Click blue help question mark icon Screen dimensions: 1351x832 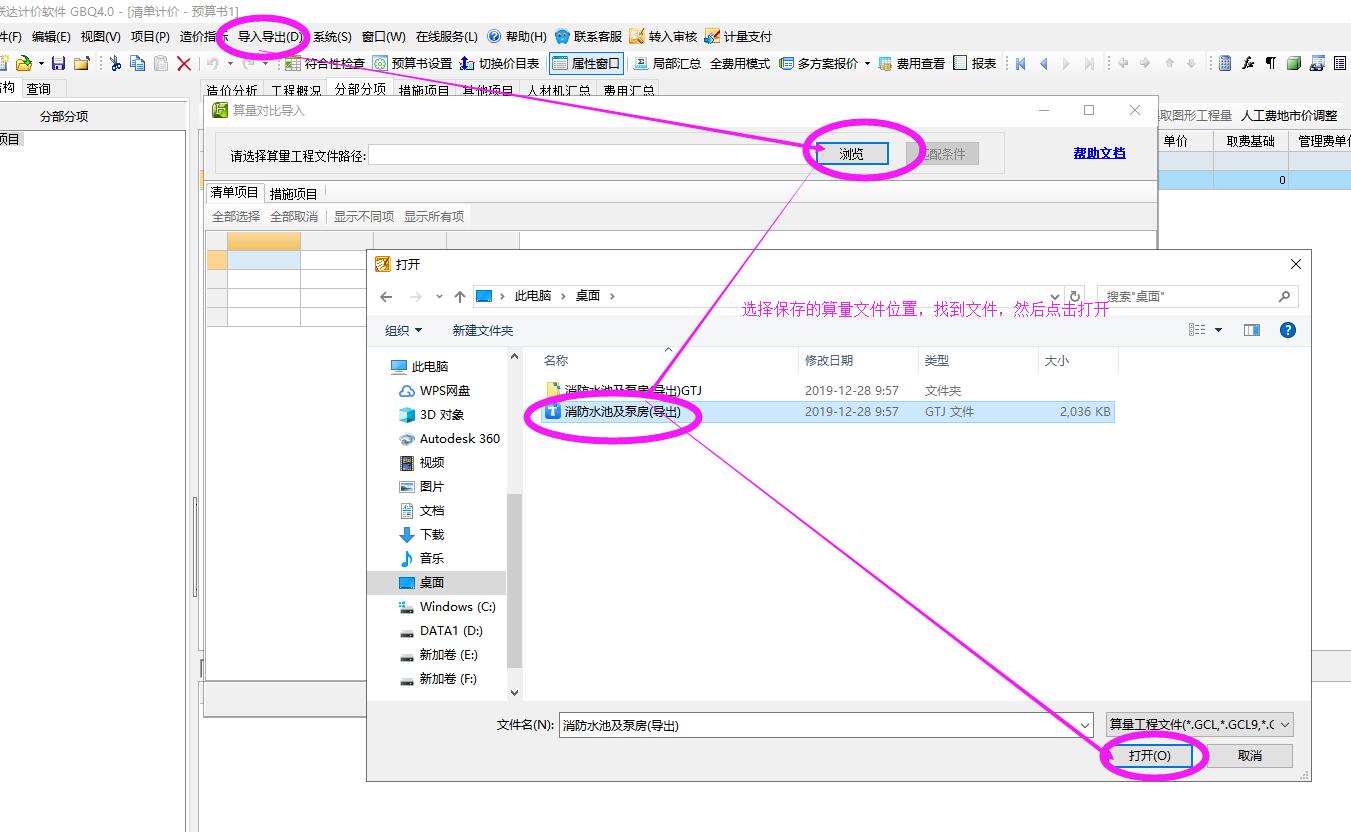tap(1288, 330)
